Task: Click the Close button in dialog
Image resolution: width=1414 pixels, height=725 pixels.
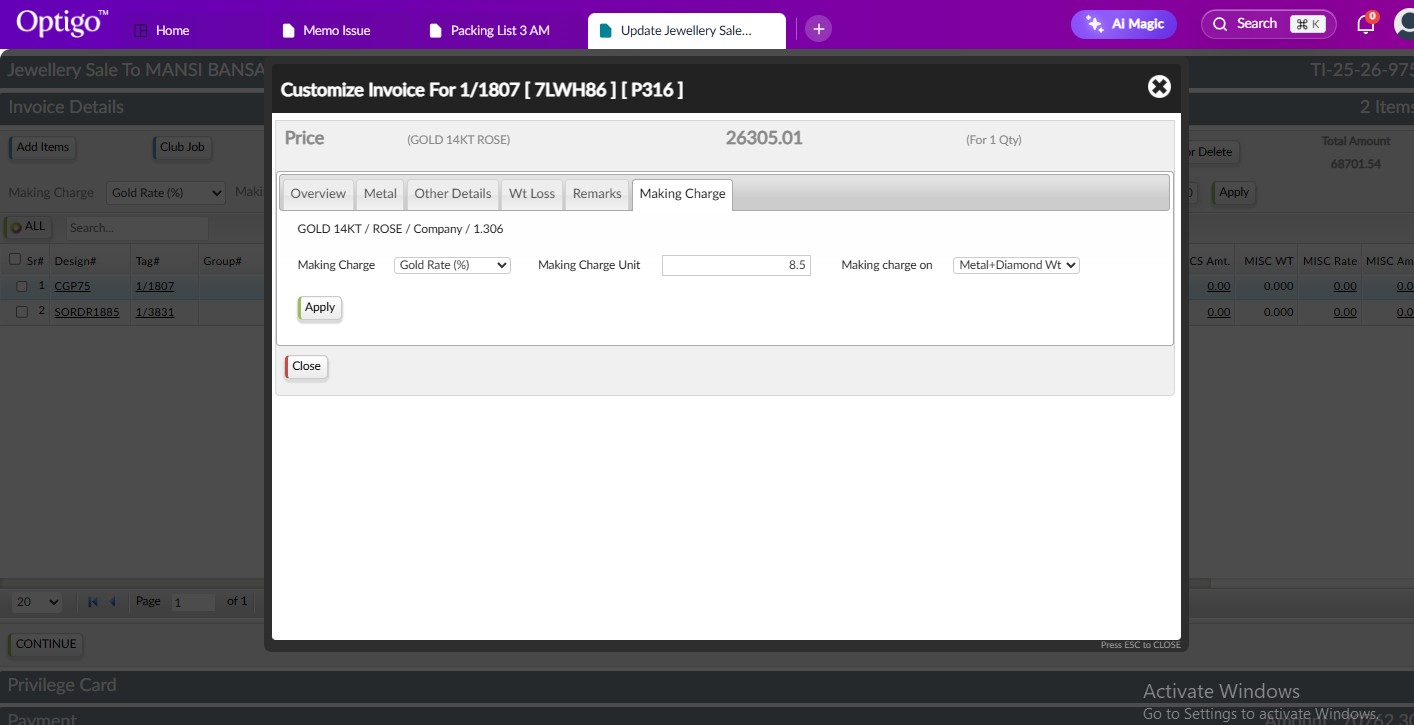Action: click(306, 367)
